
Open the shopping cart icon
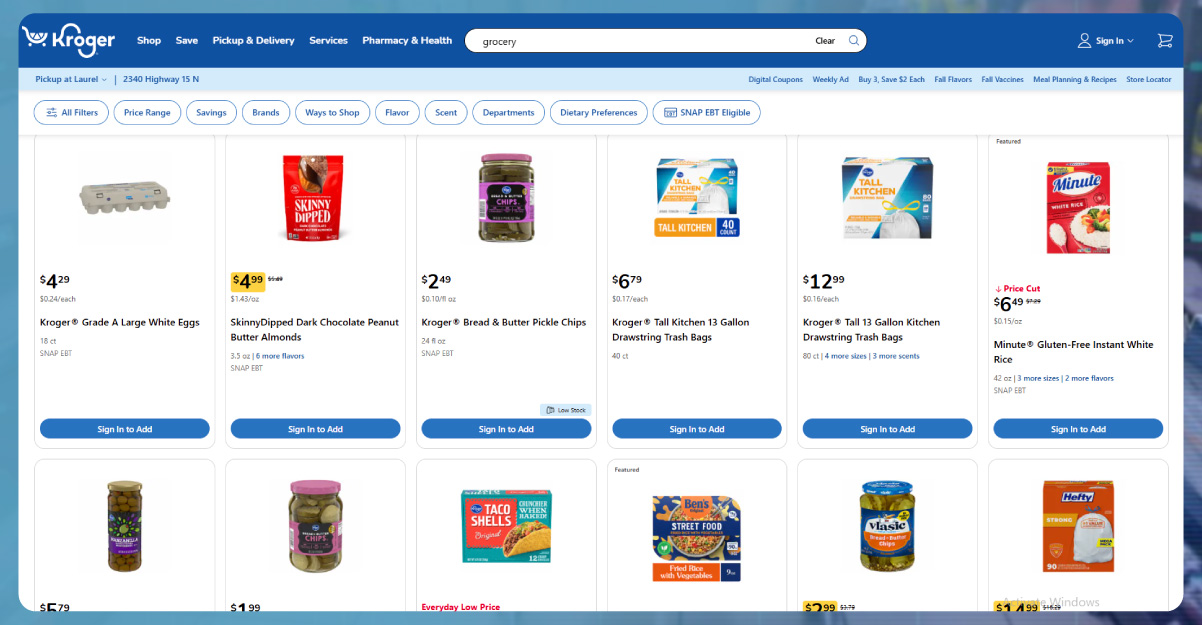[1164, 41]
